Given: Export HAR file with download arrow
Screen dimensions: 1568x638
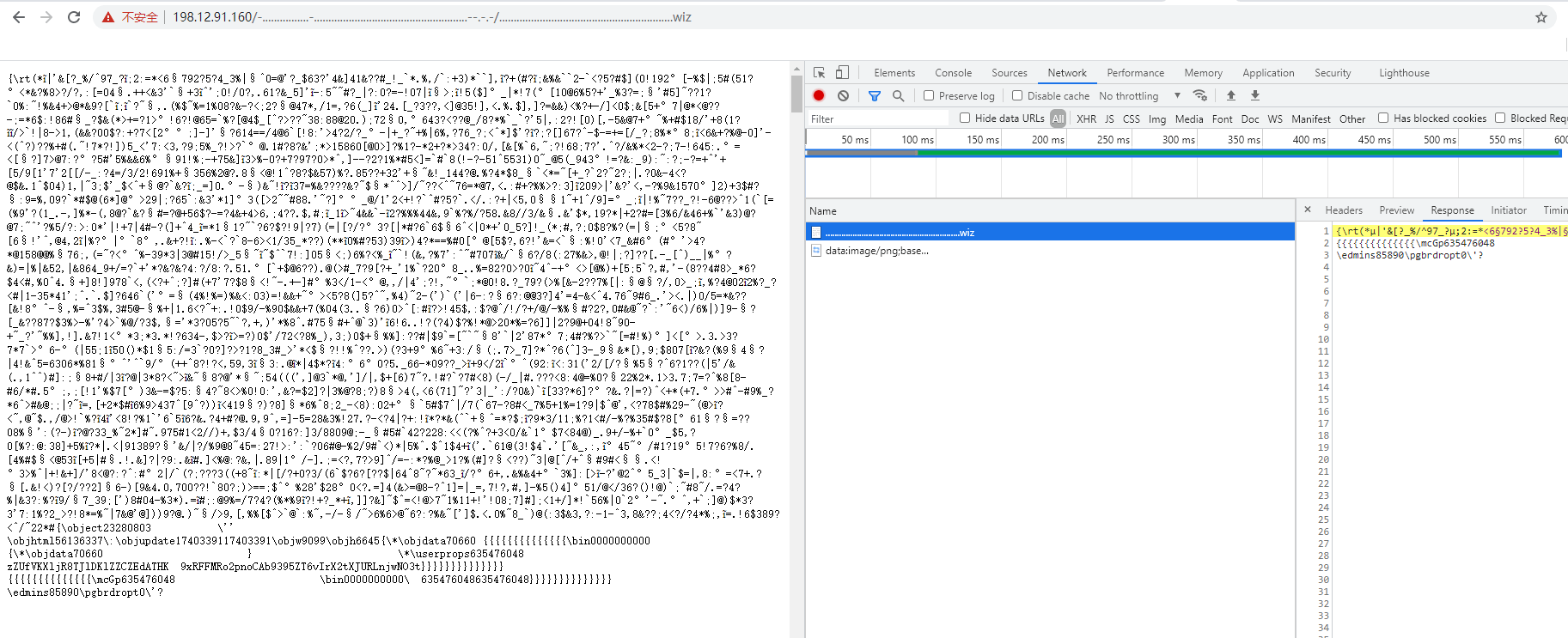Looking at the screenshot, I should [1255, 95].
